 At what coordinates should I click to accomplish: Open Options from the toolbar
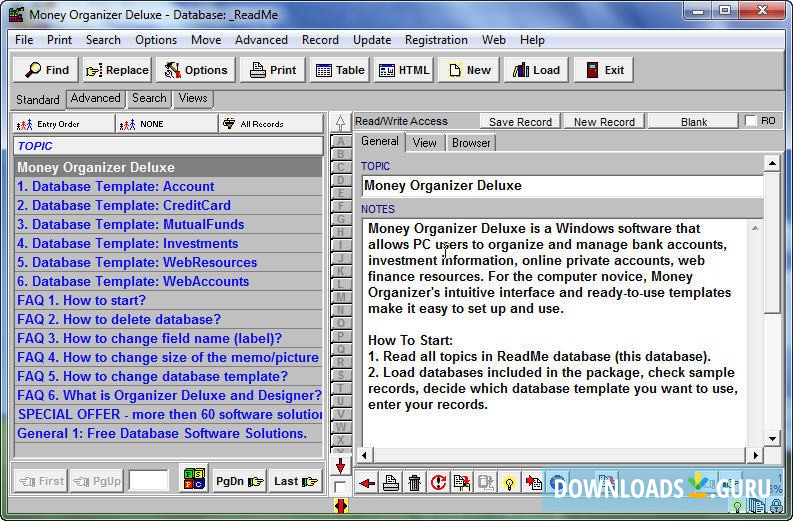(x=196, y=70)
